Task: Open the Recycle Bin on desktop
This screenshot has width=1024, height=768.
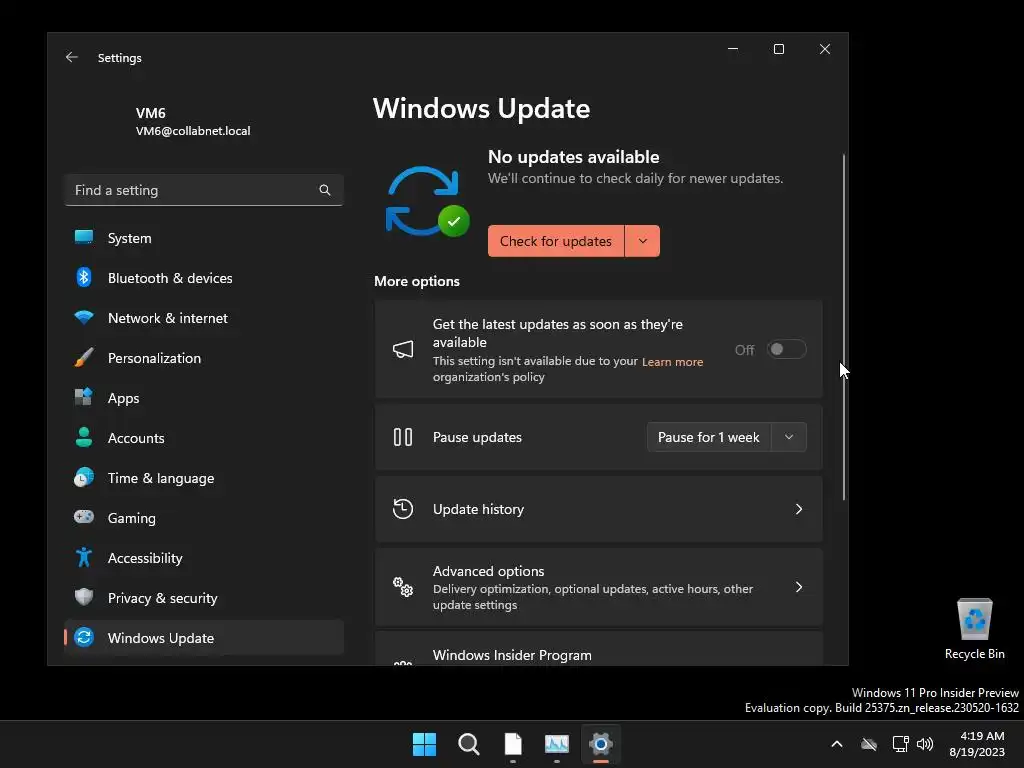Action: coord(974,629)
